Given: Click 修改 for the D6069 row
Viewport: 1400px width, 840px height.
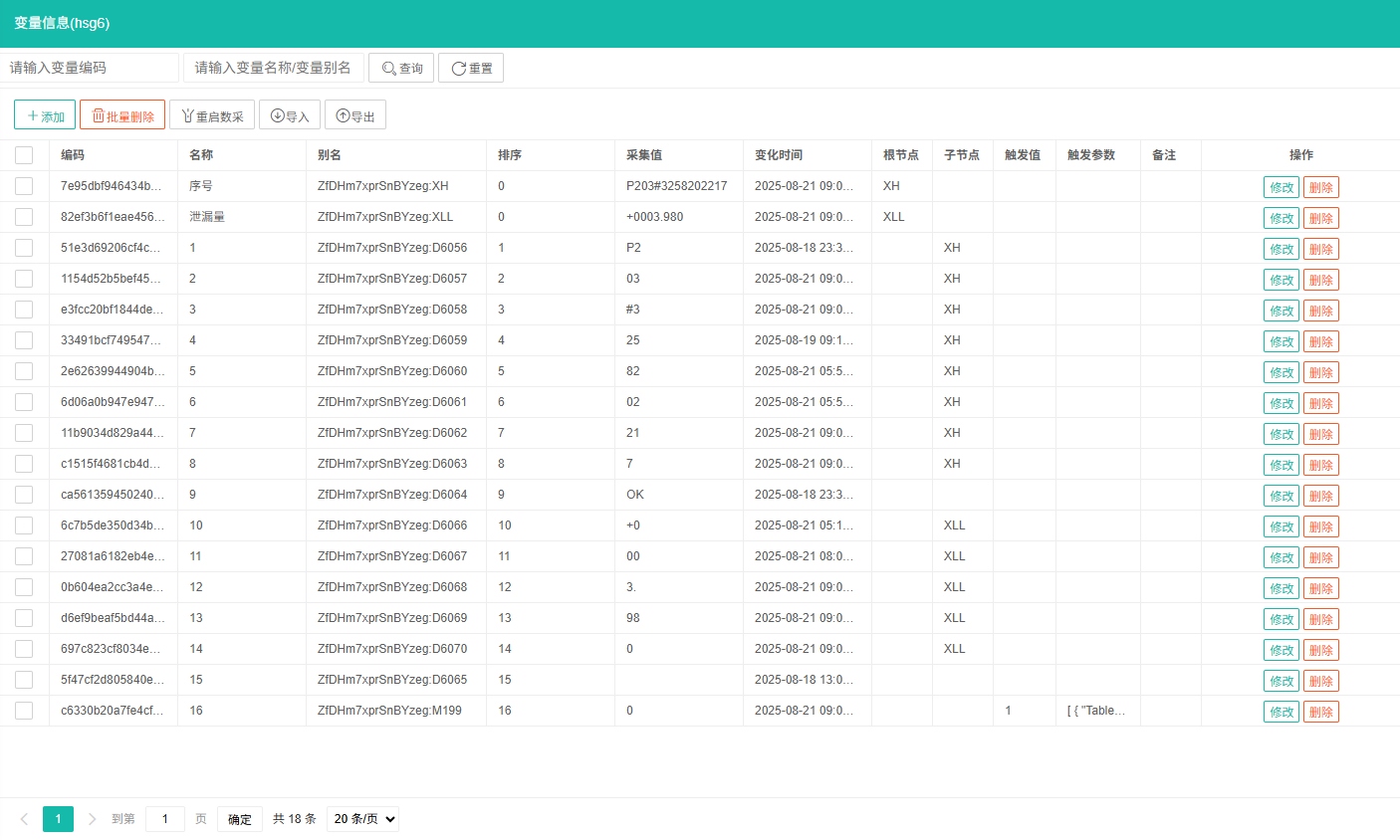Looking at the screenshot, I should pyautogui.click(x=1282, y=619).
